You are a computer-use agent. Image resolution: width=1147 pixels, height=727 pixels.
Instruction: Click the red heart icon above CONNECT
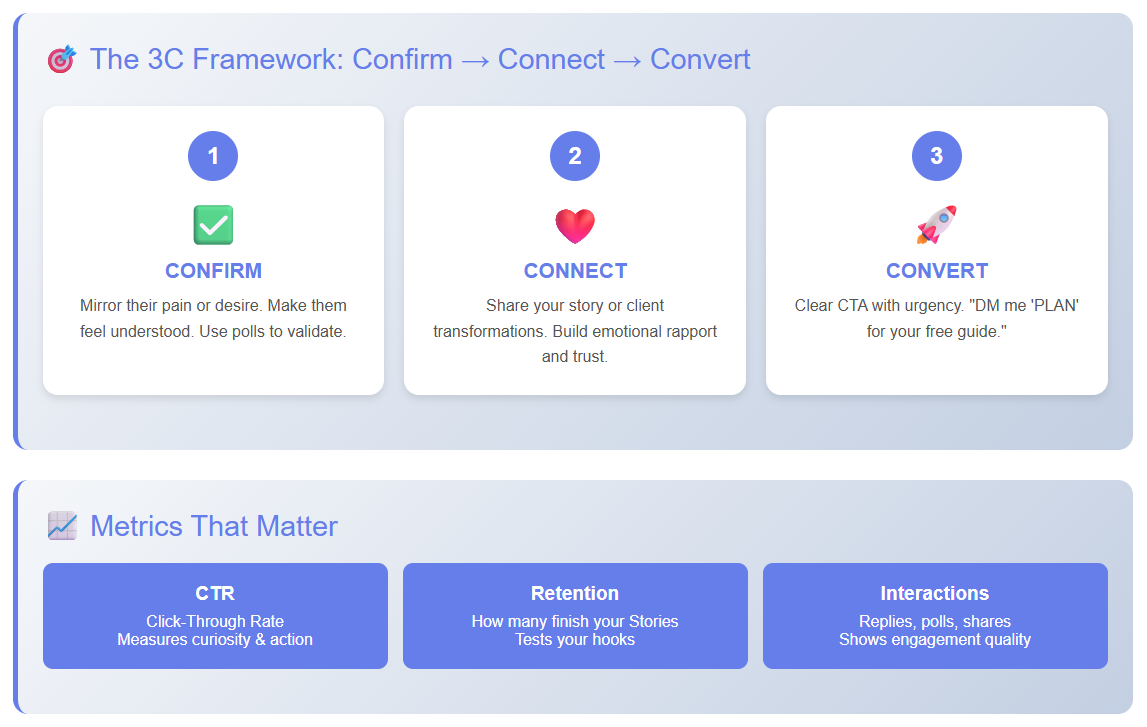(575, 225)
